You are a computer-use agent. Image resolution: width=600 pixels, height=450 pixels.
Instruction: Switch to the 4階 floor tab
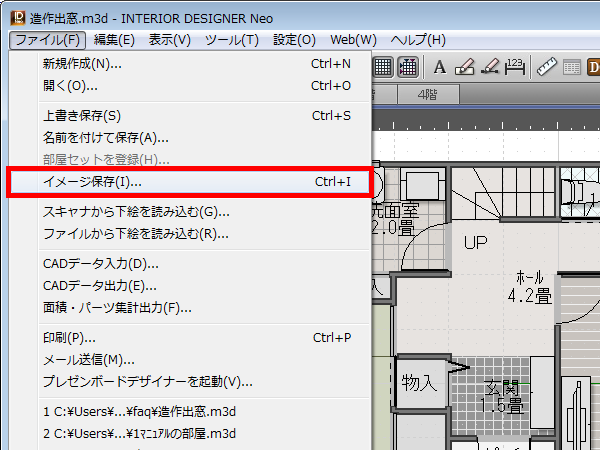[427, 94]
